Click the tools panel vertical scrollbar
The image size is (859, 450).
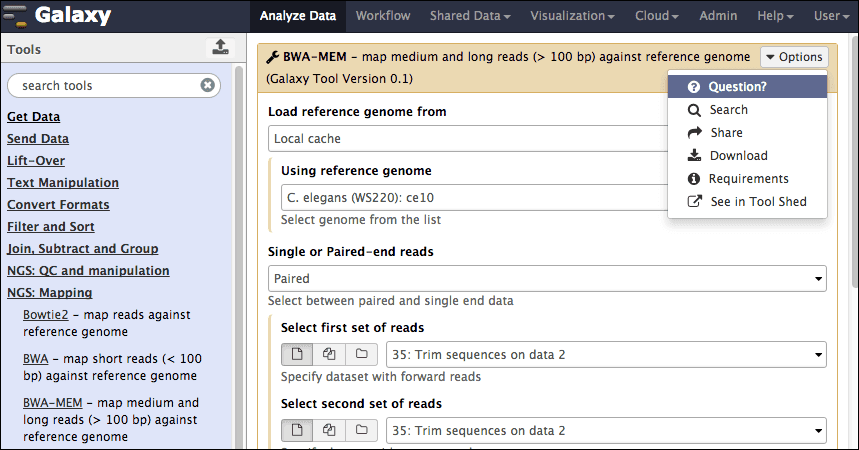[239, 258]
